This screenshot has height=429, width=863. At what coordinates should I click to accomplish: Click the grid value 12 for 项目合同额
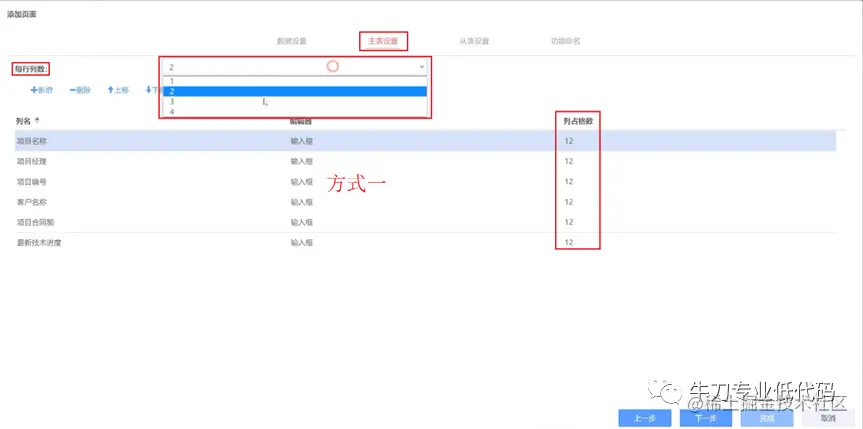pos(569,222)
